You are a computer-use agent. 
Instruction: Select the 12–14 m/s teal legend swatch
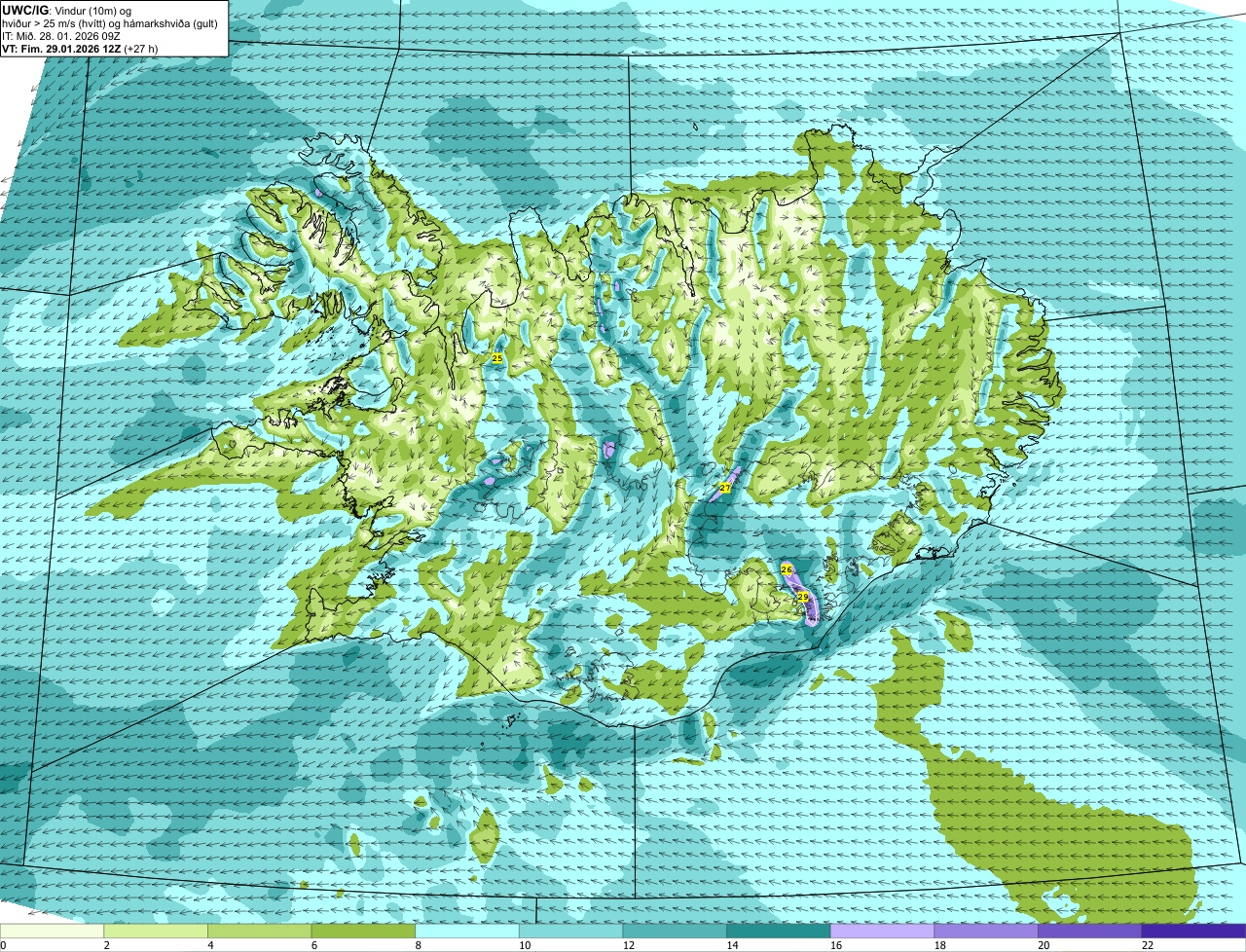675,932
